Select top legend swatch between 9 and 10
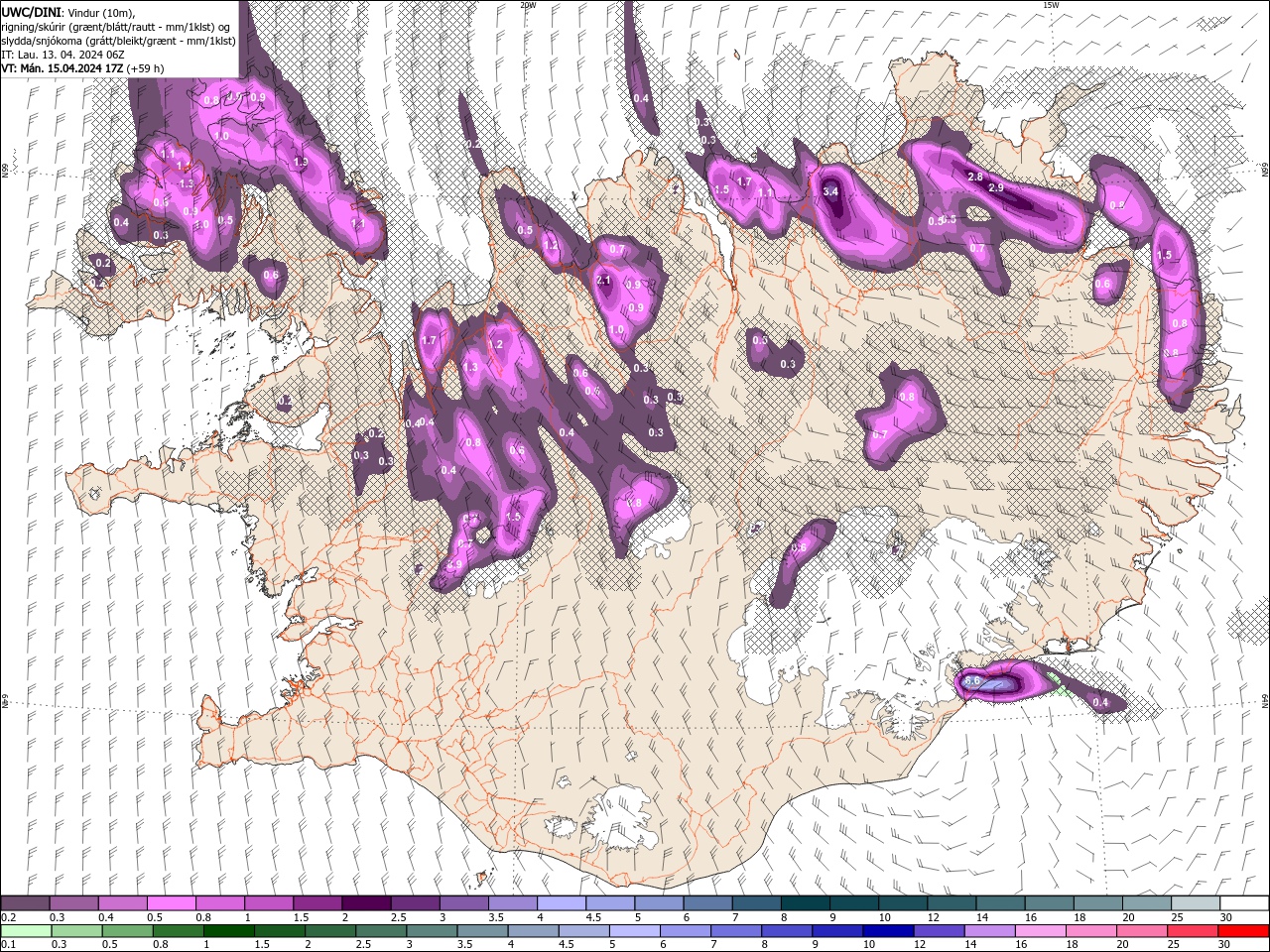 tap(854, 902)
